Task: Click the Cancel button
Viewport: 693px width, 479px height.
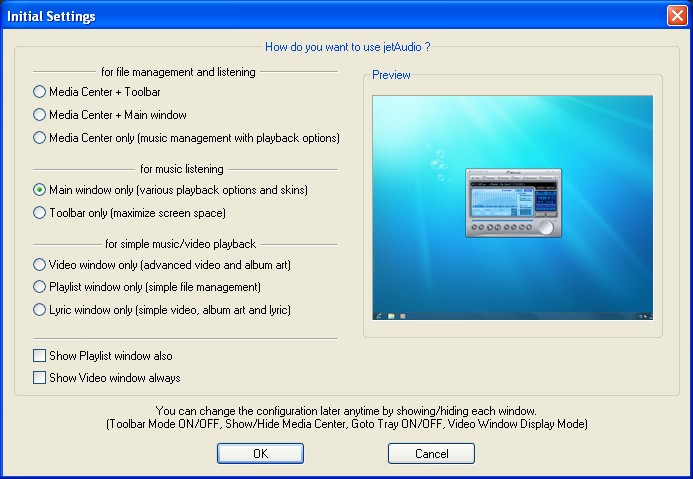Action: [x=431, y=454]
